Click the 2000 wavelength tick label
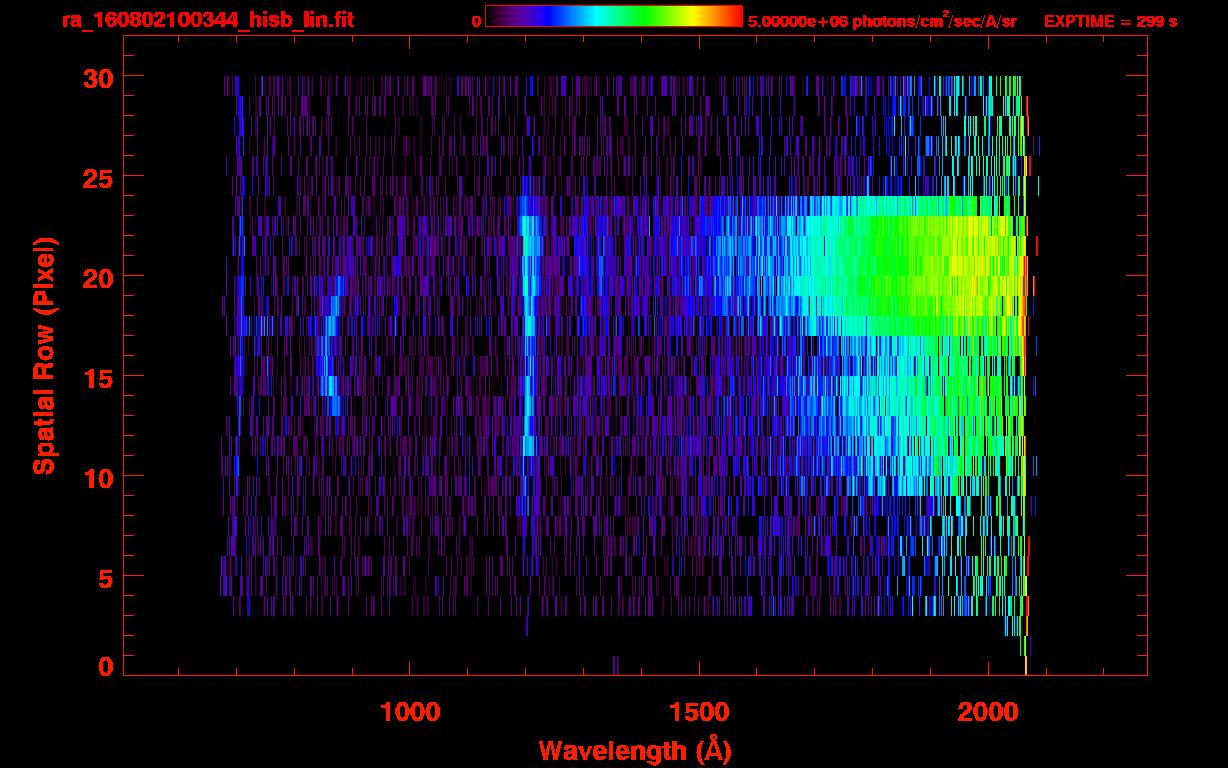 pyautogui.click(x=987, y=712)
